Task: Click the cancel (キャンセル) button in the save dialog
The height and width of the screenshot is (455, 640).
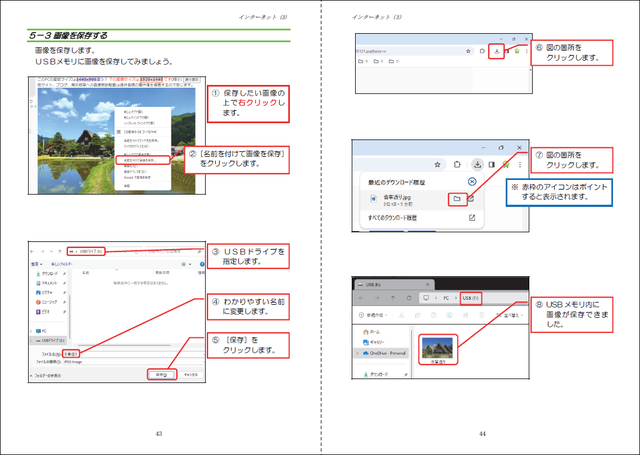Action: tap(191, 375)
